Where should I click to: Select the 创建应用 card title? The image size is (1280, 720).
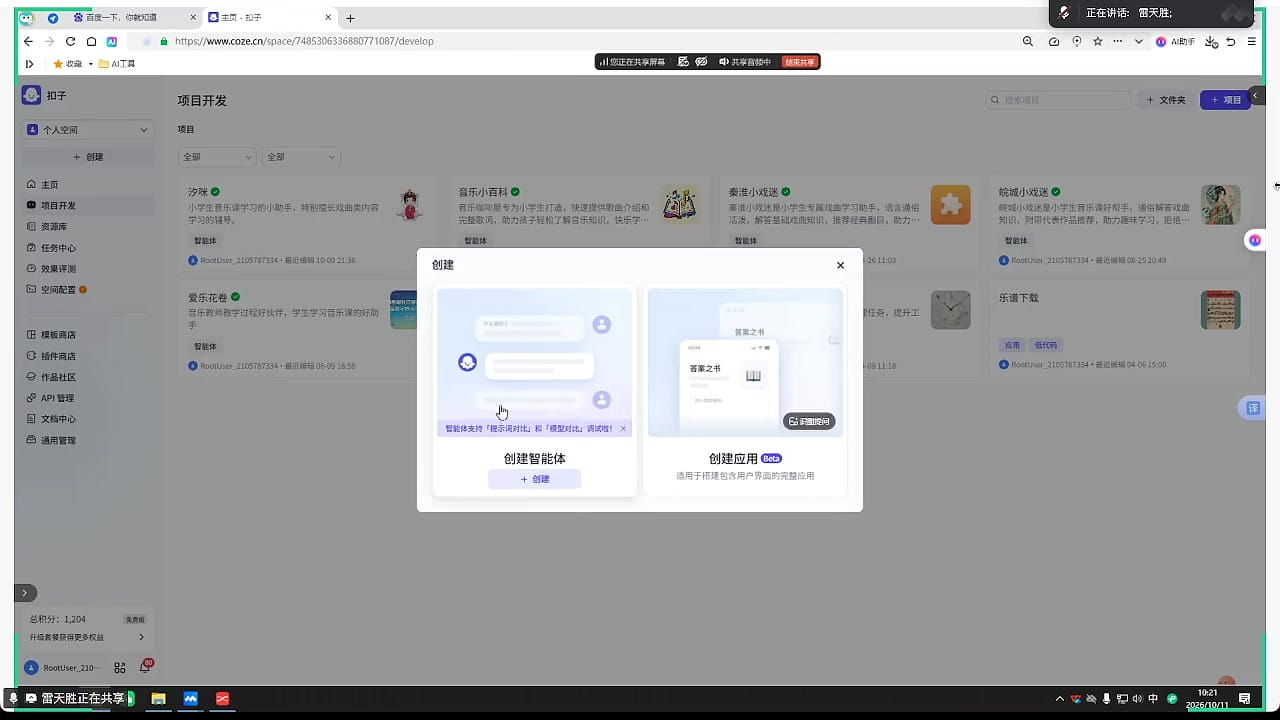pyautogui.click(x=733, y=459)
